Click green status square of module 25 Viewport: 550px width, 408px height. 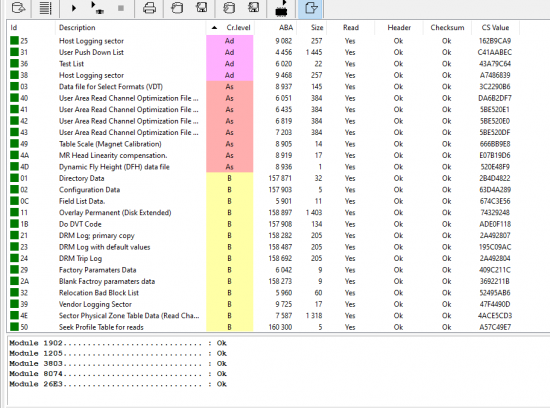click(14, 41)
